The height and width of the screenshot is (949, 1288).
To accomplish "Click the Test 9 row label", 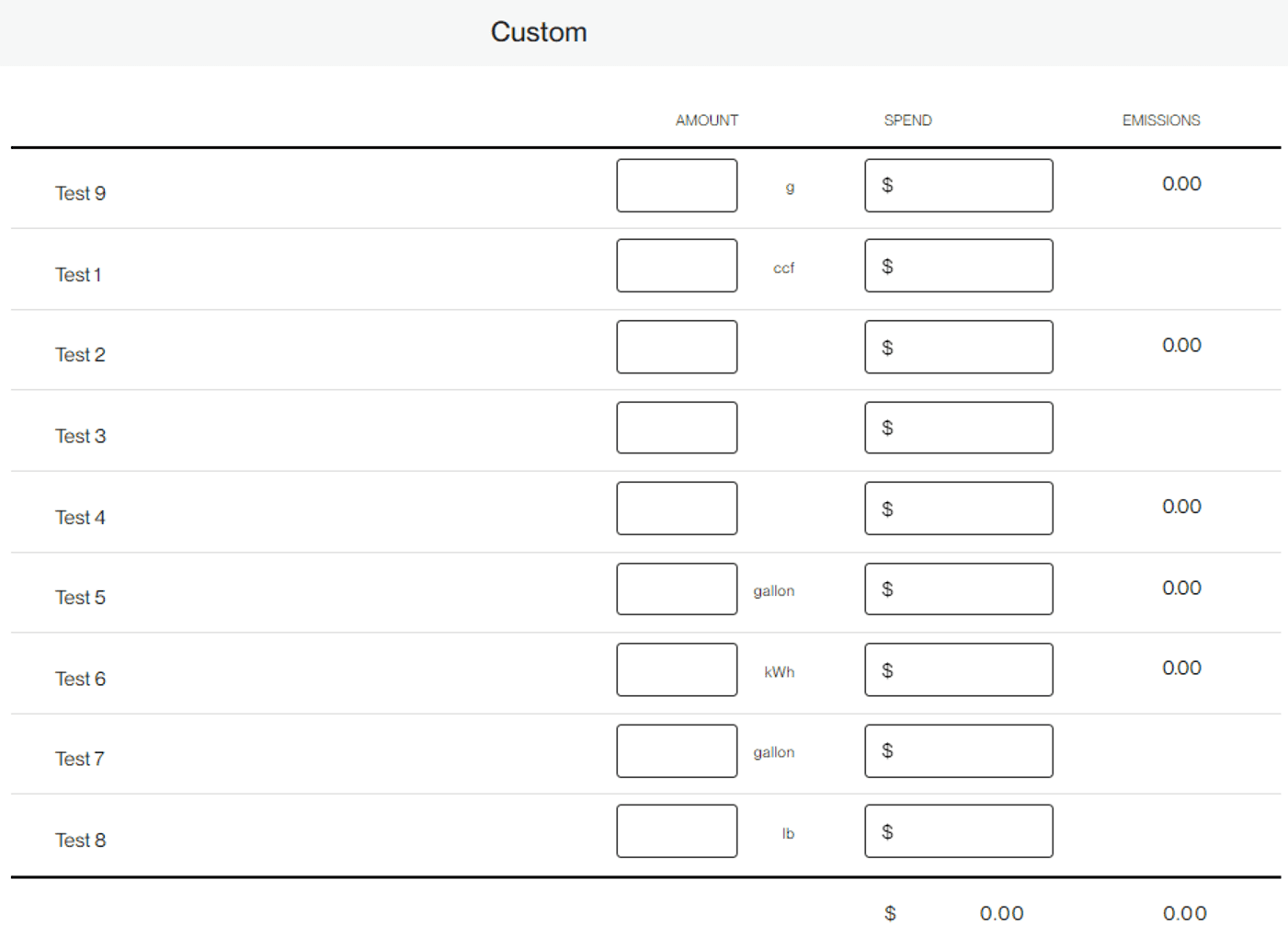I will pyautogui.click(x=80, y=193).
